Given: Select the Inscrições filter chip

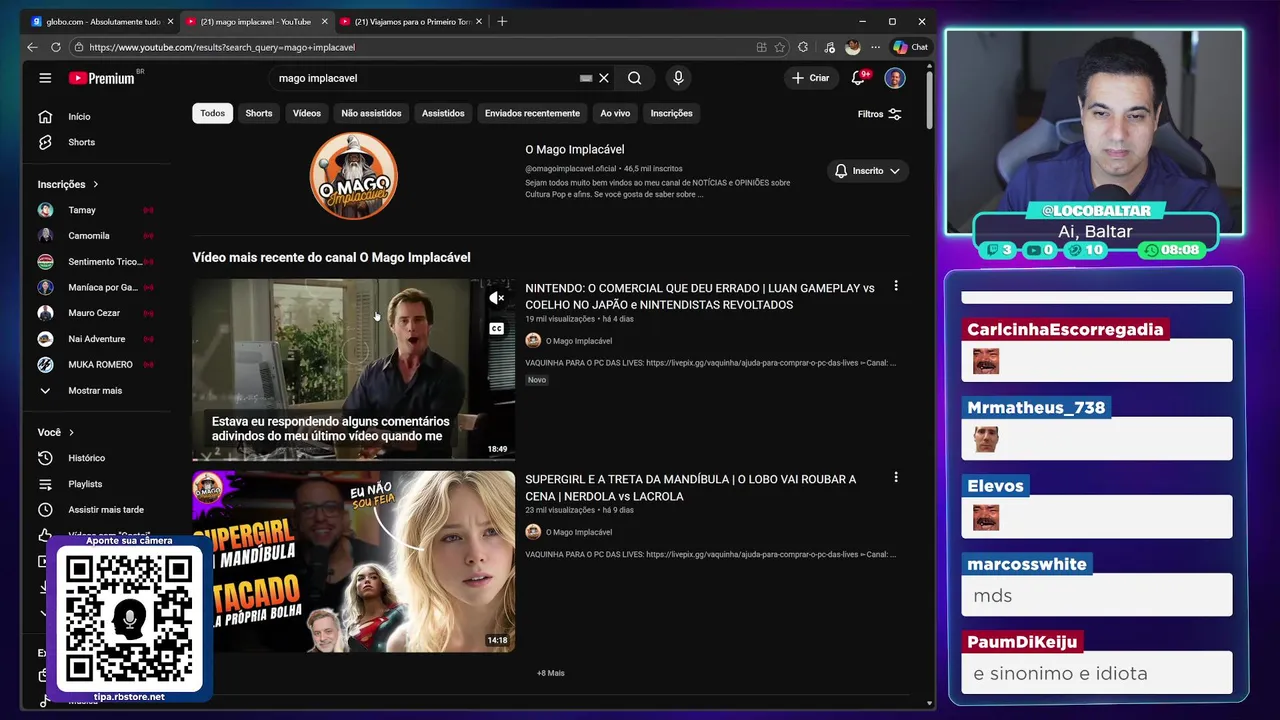Looking at the screenshot, I should click(671, 113).
